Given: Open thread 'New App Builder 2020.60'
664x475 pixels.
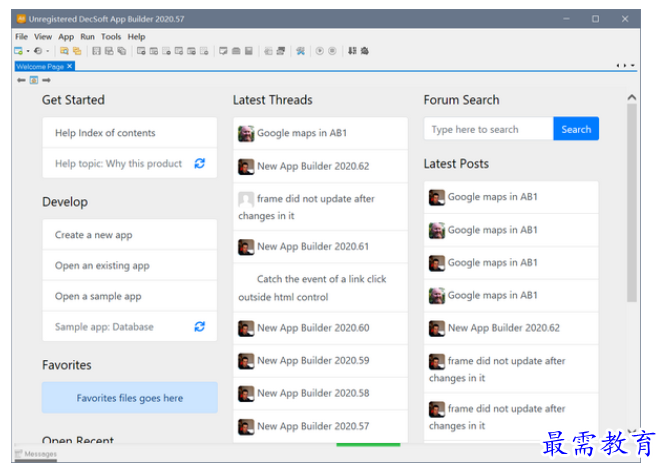Looking at the screenshot, I should (x=320, y=328).
